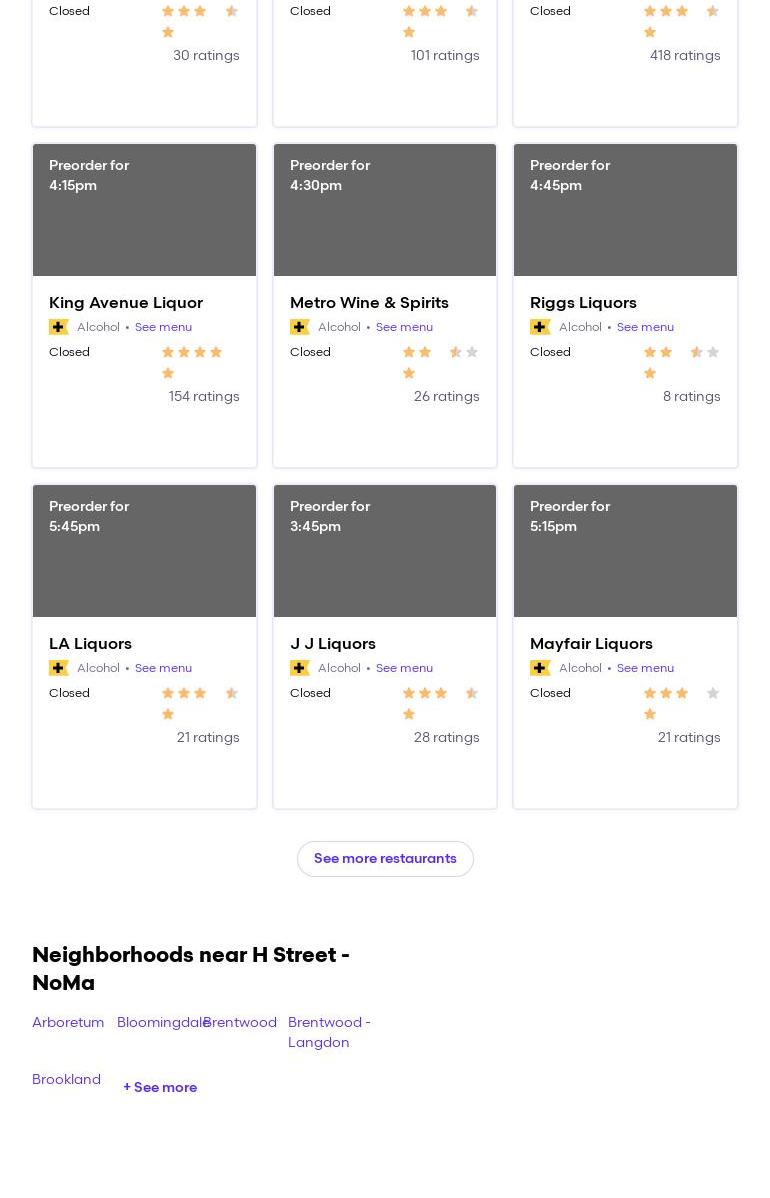Click the Mayfair Liquors store name
The width and height of the screenshot is (770, 1198).
pyautogui.click(x=591, y=644)
